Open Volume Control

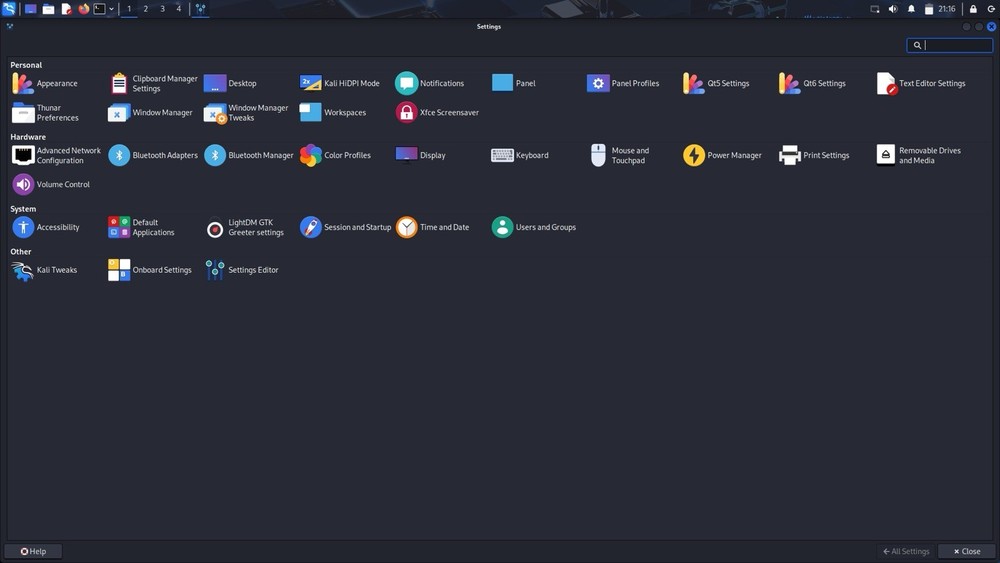click(x=51, y=185)
